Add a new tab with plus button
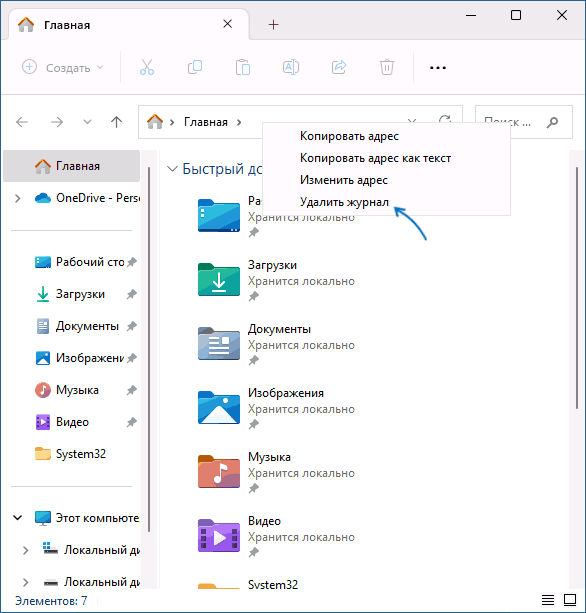The height and width of the screenshot is (613, 586). [x=274, y=25]
